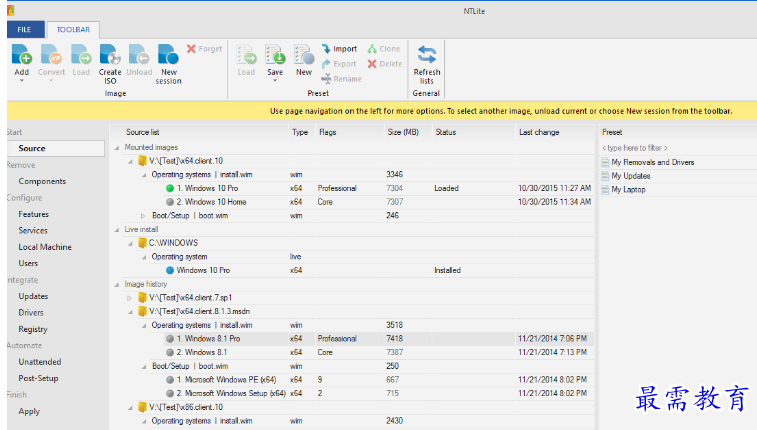Click the Save preset icon
Image resolution: width=757 pixels, height=430 pixels.
pos(275,58)
